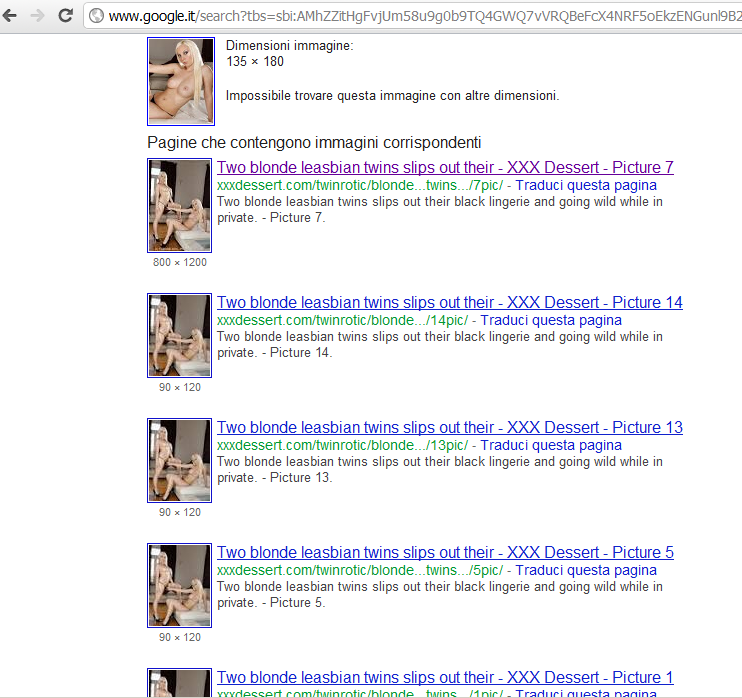The image size is (742, 698).
Task: Open the Picture 14 result thumbnail
Action: pos(179,335)
